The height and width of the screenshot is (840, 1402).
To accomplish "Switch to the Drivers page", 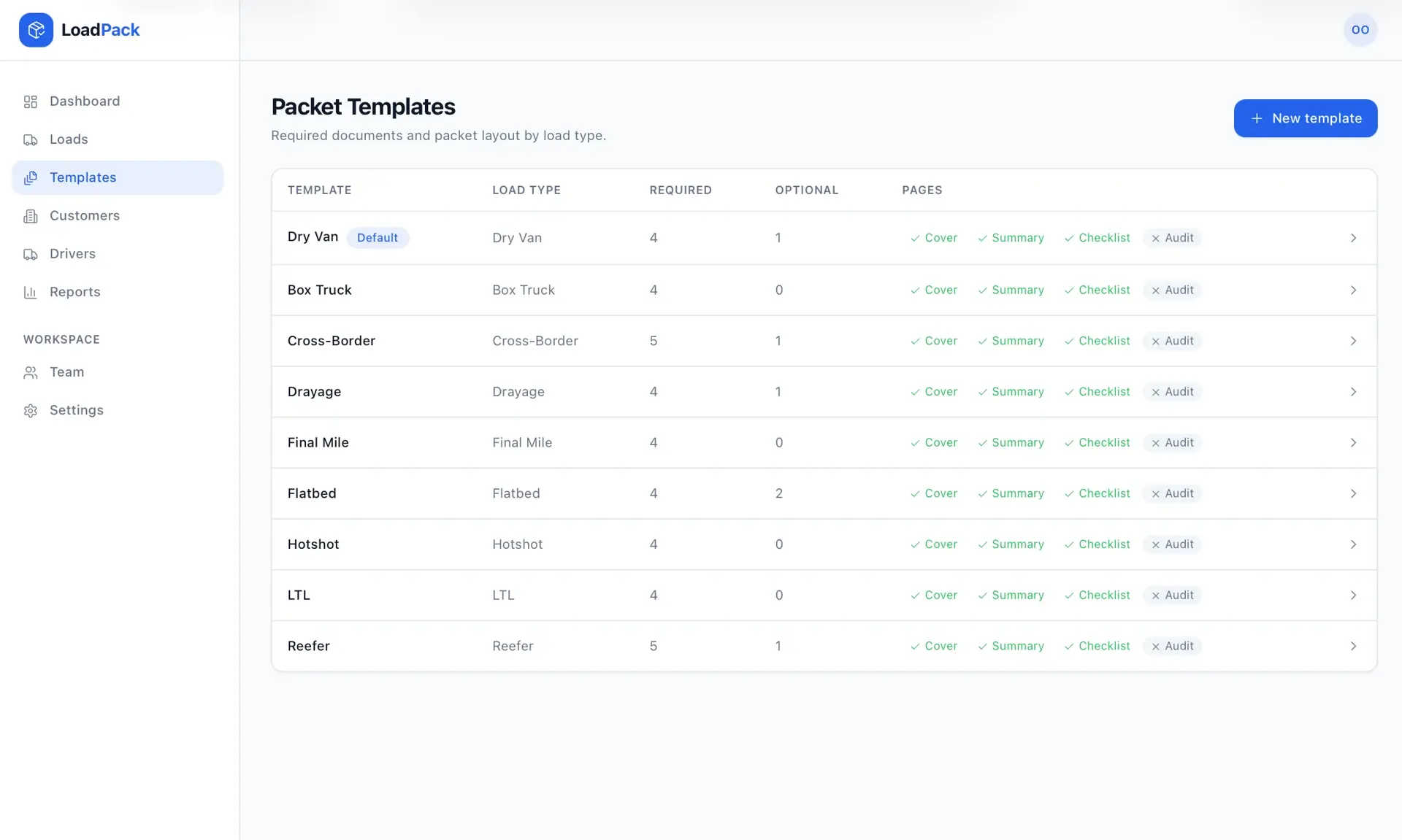I will point(118,254).
